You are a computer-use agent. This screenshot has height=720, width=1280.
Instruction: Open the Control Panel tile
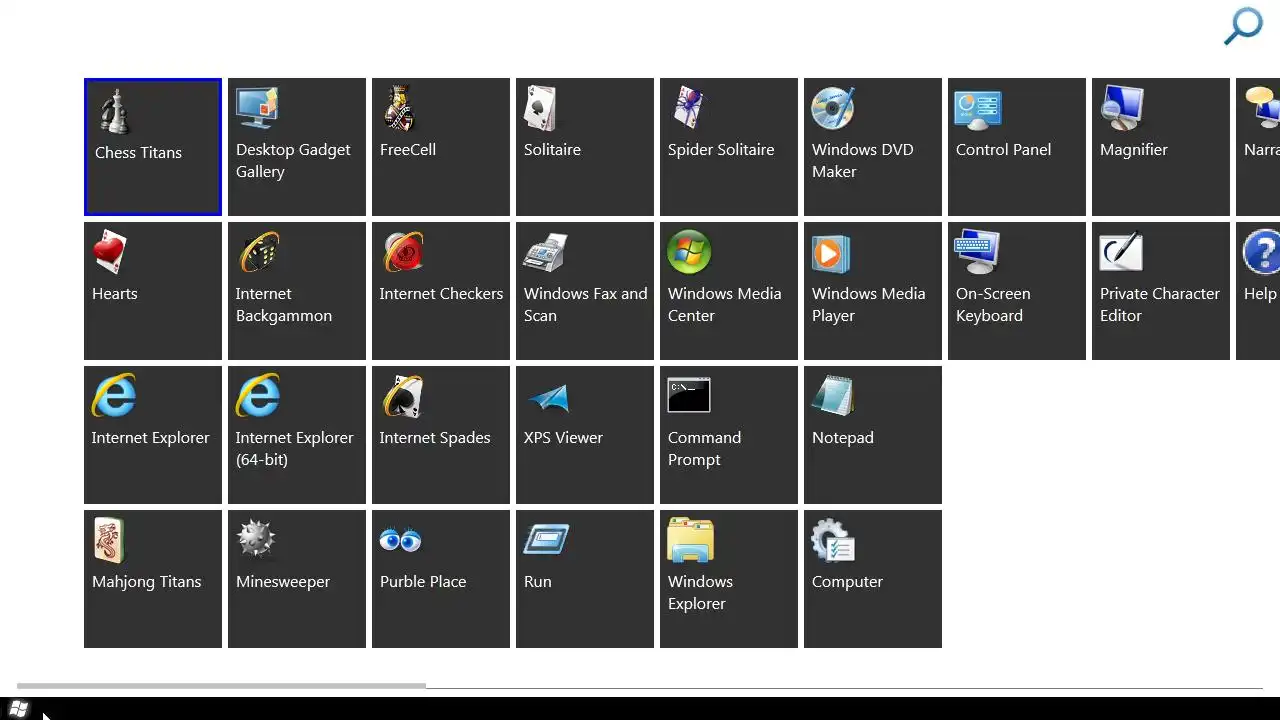(1017, 147)
